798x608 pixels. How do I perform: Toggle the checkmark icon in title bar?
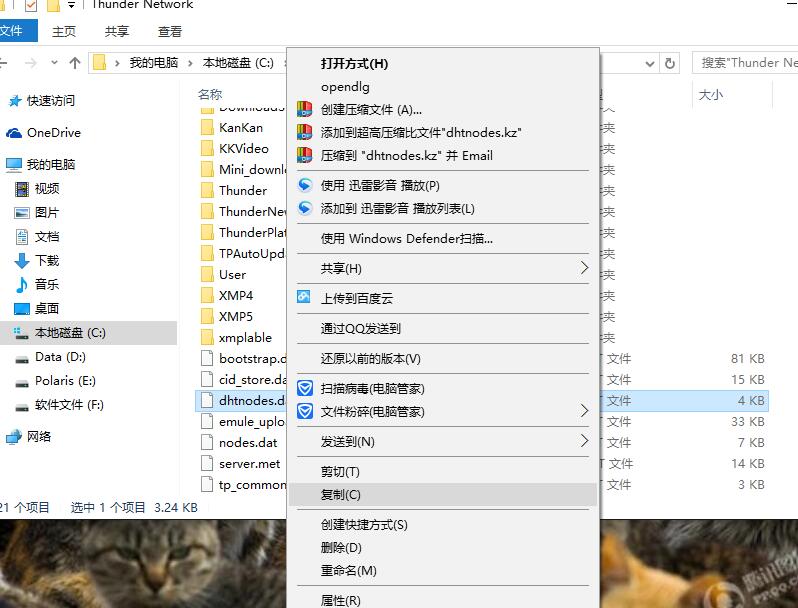pos(31,6)
